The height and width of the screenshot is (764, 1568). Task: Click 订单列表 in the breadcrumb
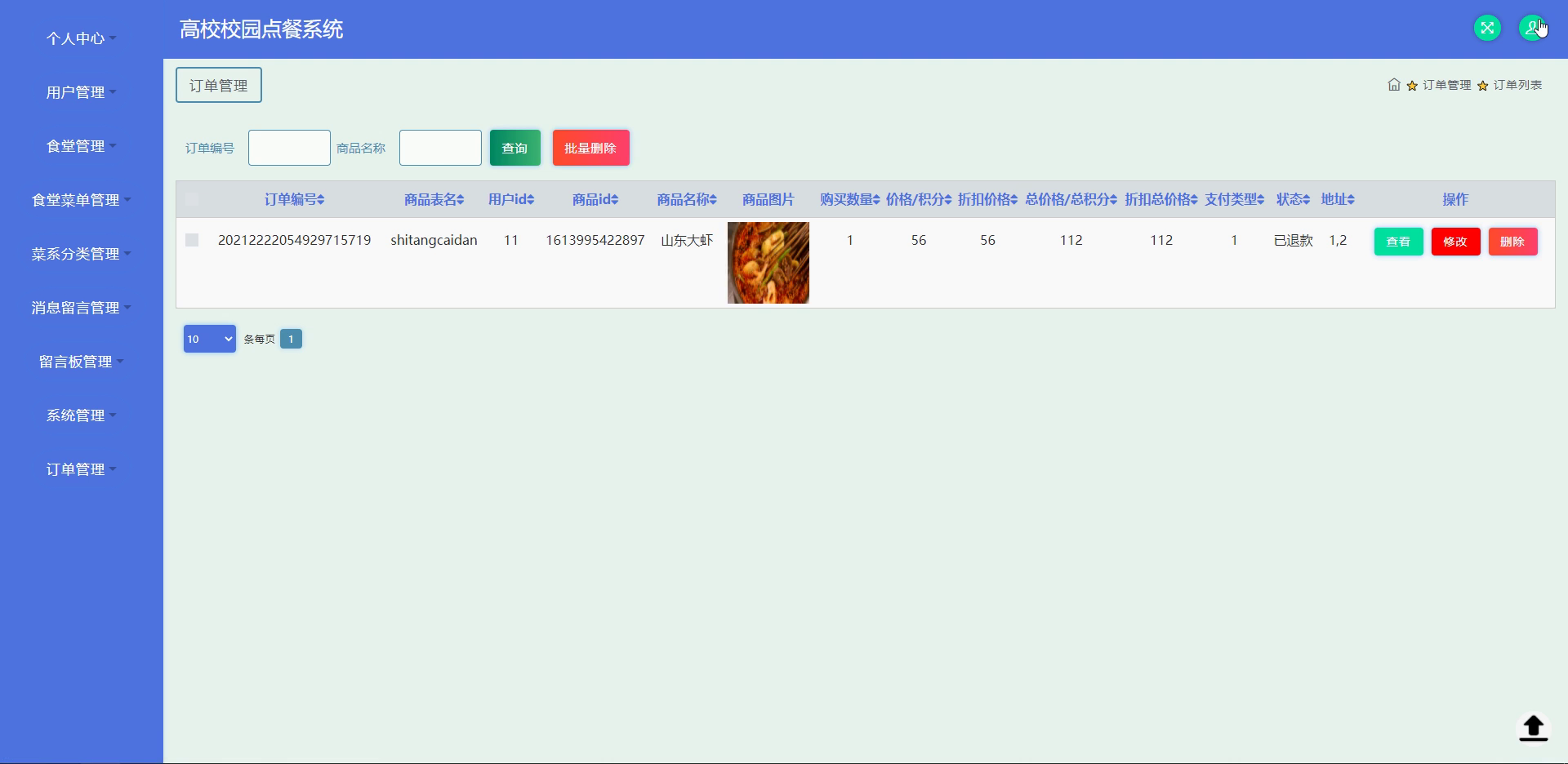pyautogui.click(x=1517, y=85)
